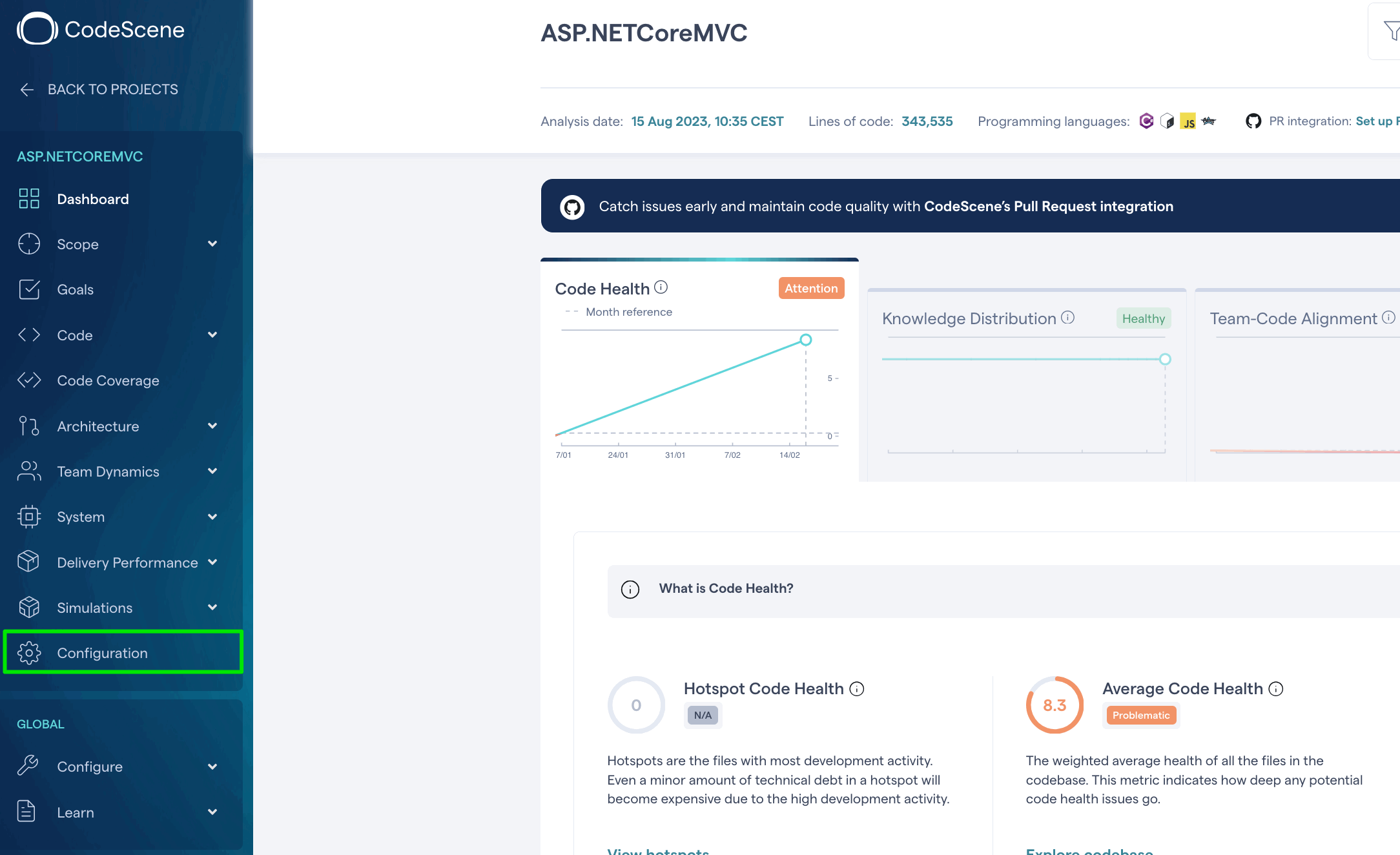Click the Problematic badge
This screenshot has width=1400, height=855.
(1140, 716)
